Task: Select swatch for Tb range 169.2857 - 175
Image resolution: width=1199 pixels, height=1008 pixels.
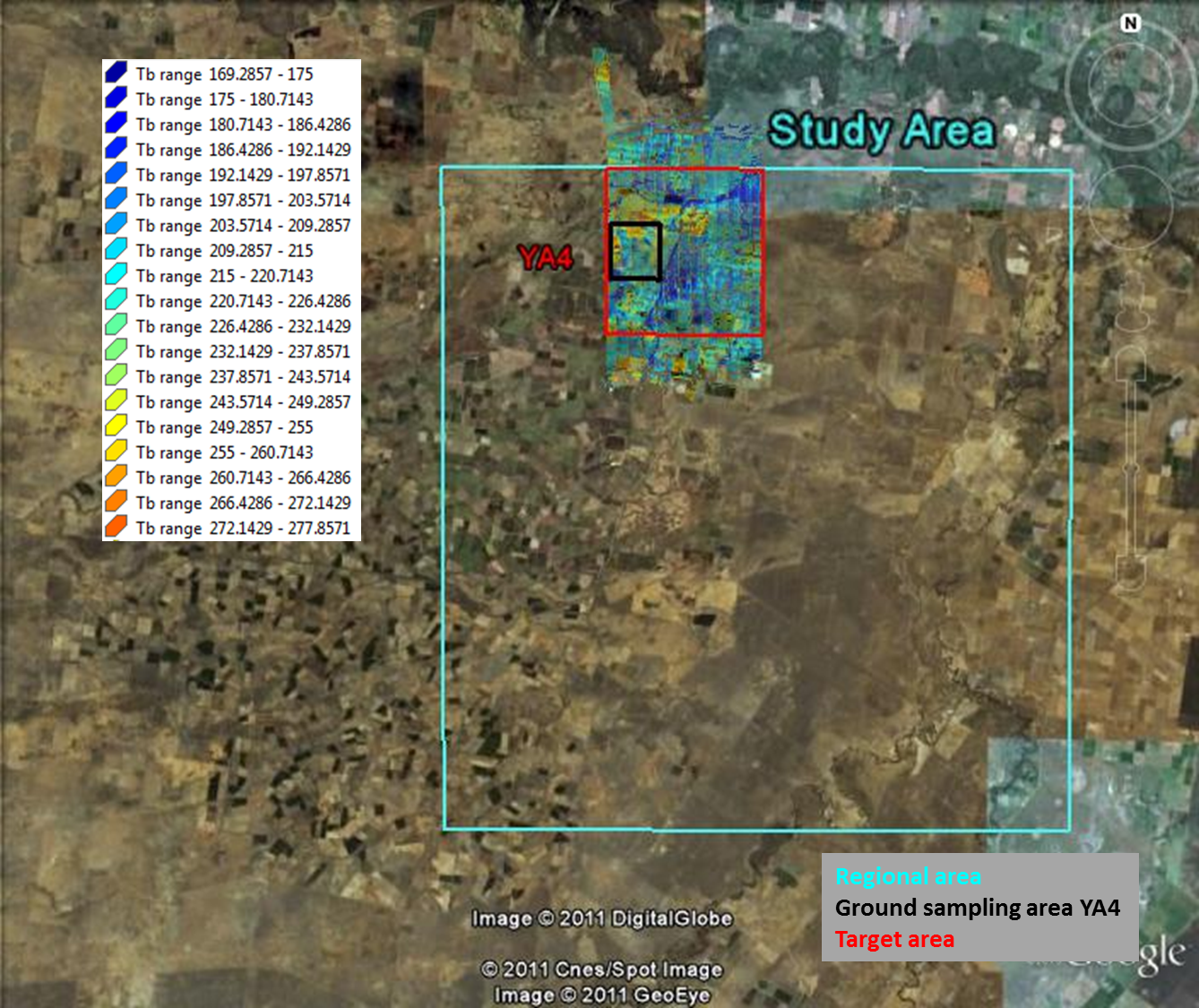Action: click(116, 73)
